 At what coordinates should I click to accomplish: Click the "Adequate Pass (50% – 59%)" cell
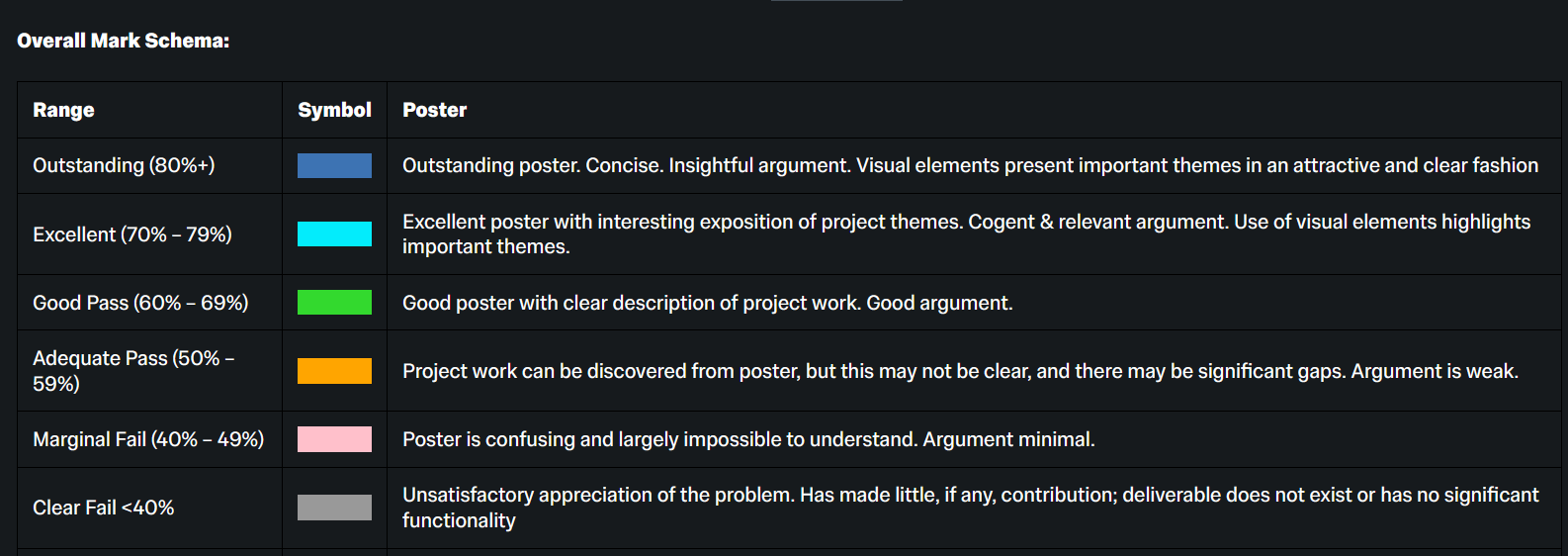133,371
